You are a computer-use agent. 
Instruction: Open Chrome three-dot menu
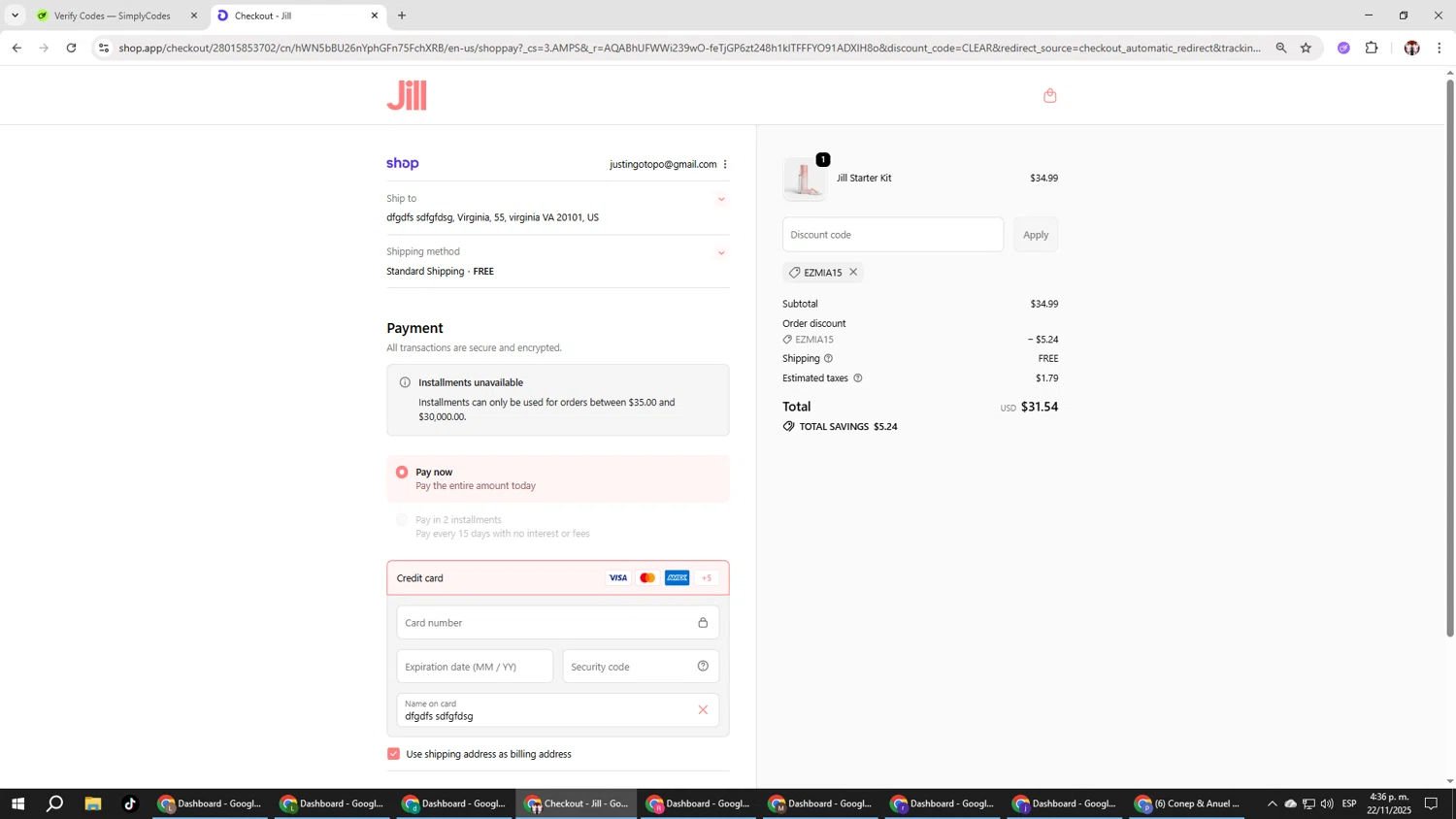coord(1439,48)
